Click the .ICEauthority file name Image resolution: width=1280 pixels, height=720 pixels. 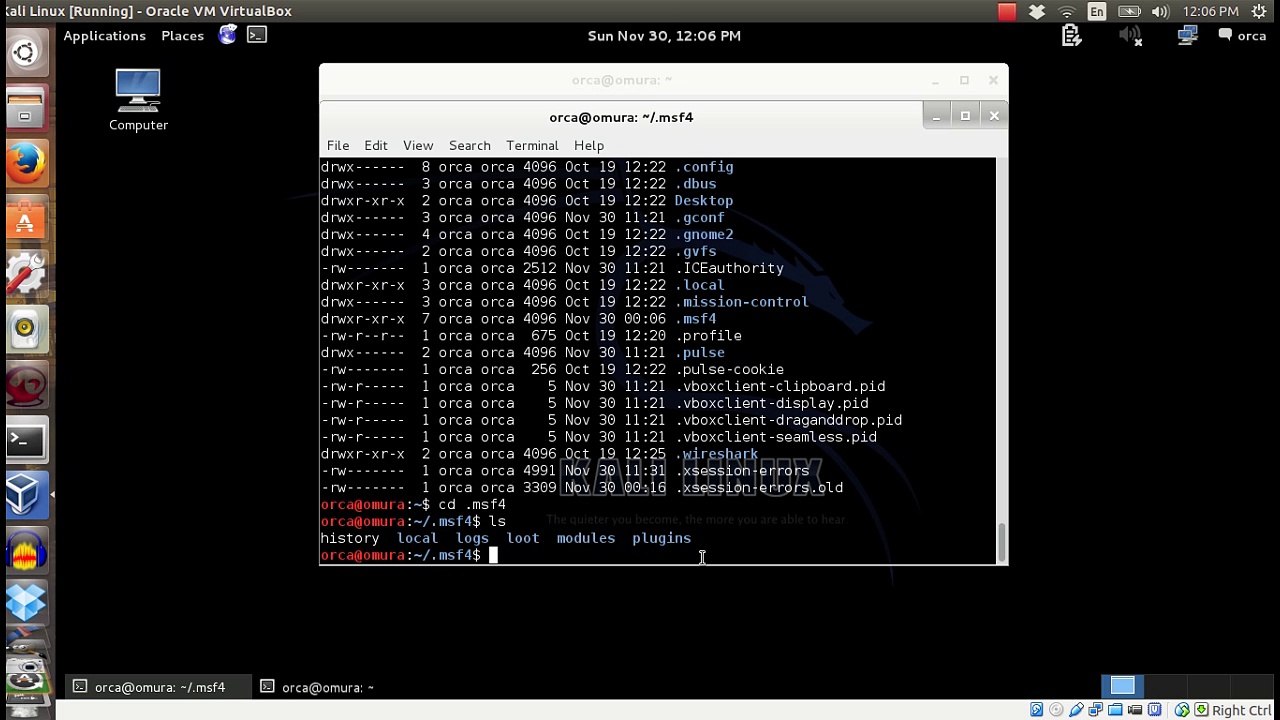coord(729,268)
